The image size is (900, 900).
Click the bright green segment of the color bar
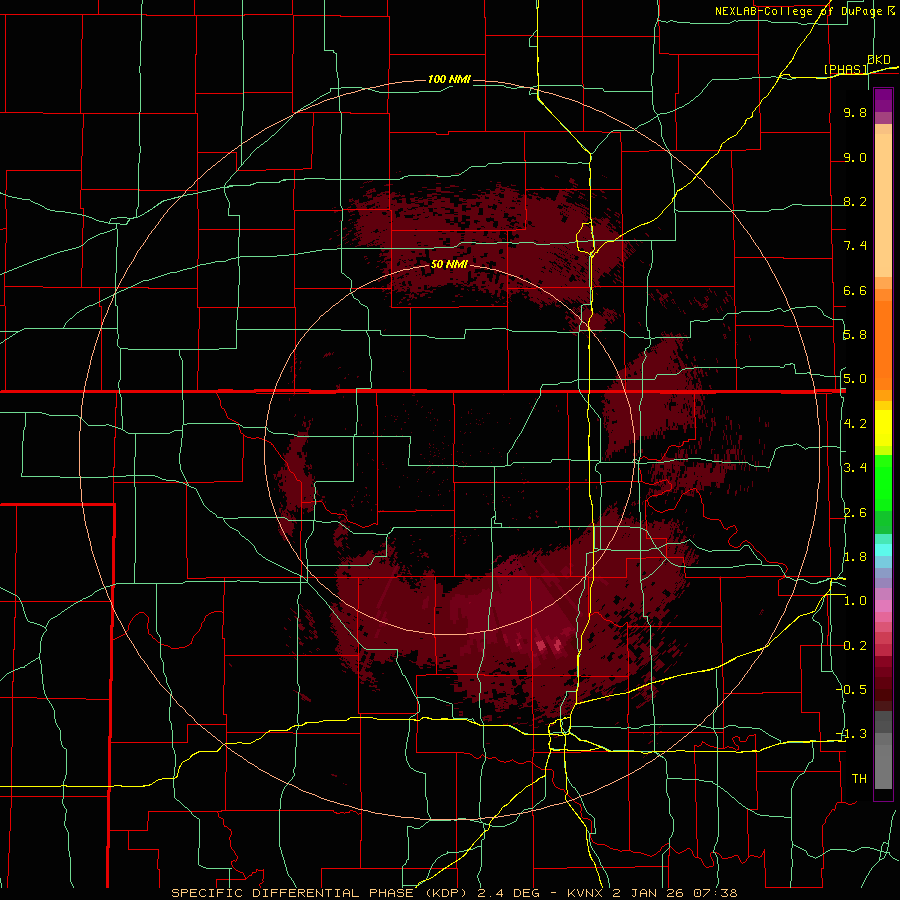pos(883,483)
